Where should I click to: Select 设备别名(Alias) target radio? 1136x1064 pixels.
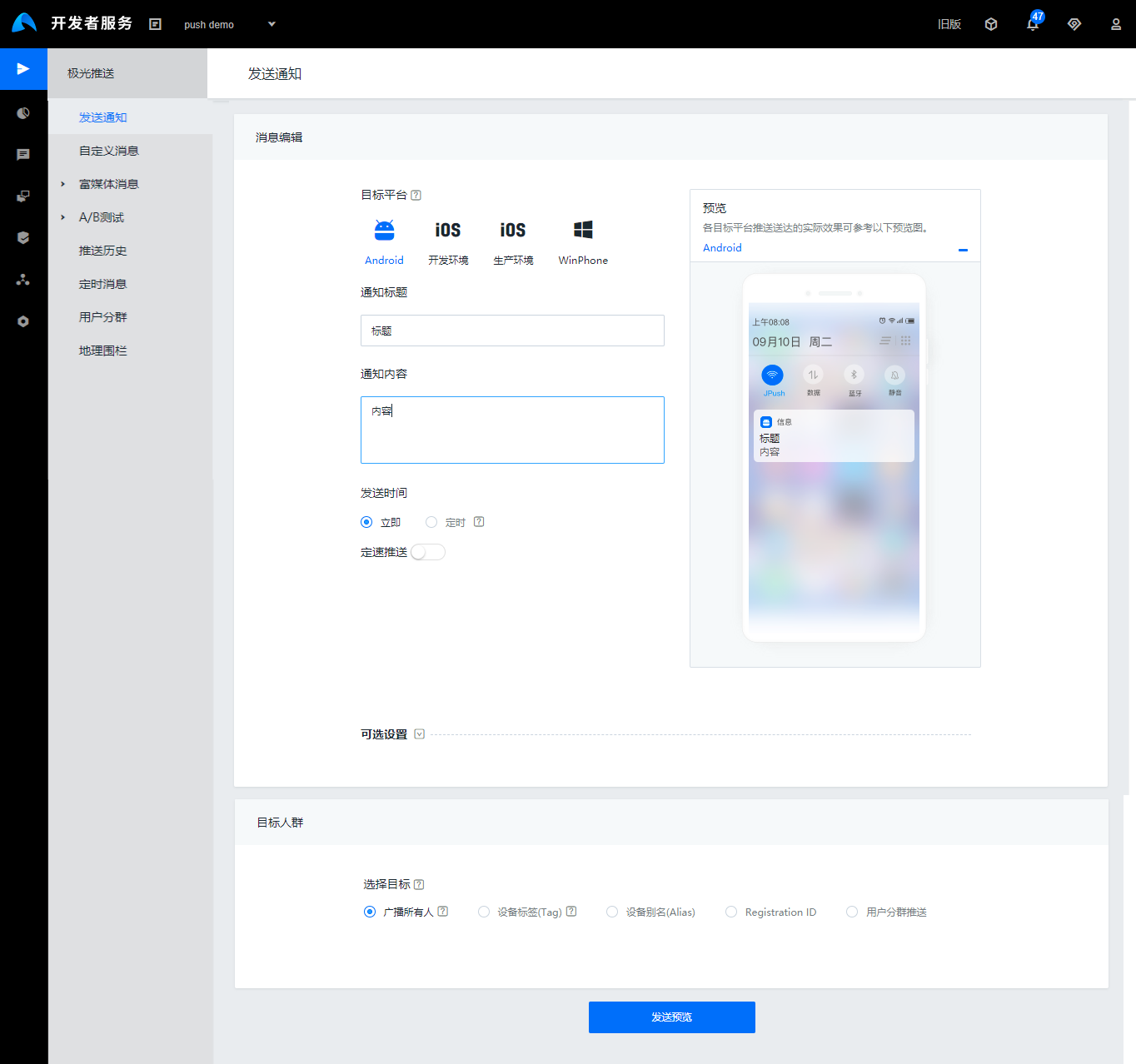point(612,912)
